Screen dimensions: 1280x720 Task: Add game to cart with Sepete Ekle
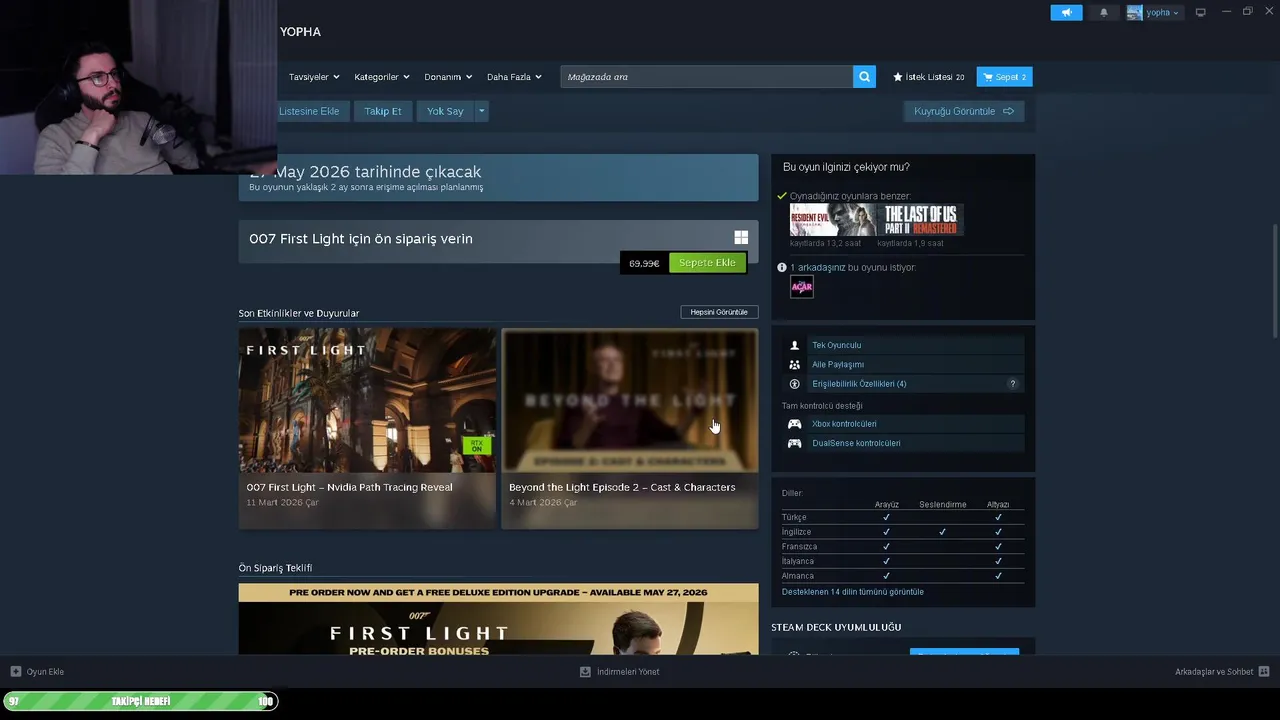coord(707,263)
